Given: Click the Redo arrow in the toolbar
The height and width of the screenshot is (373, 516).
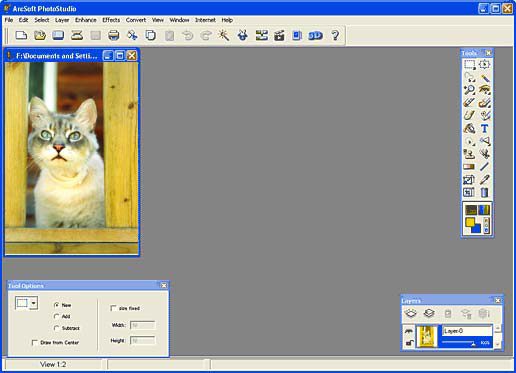Looking at the screenshot, I should tap(206, 35).
